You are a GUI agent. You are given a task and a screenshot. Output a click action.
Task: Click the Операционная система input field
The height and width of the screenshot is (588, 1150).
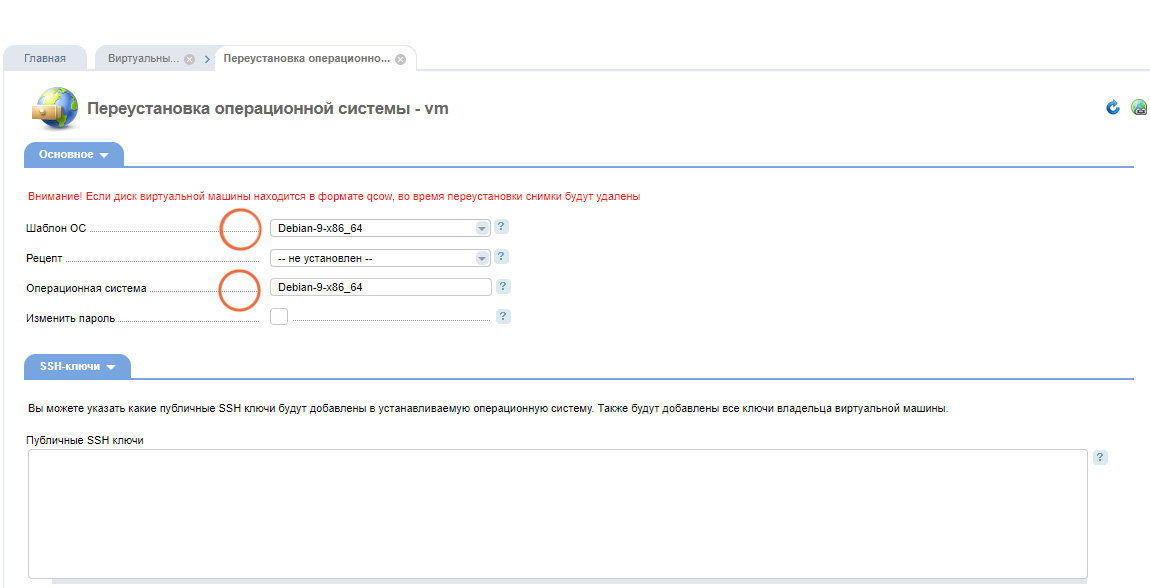coord(381,287)
